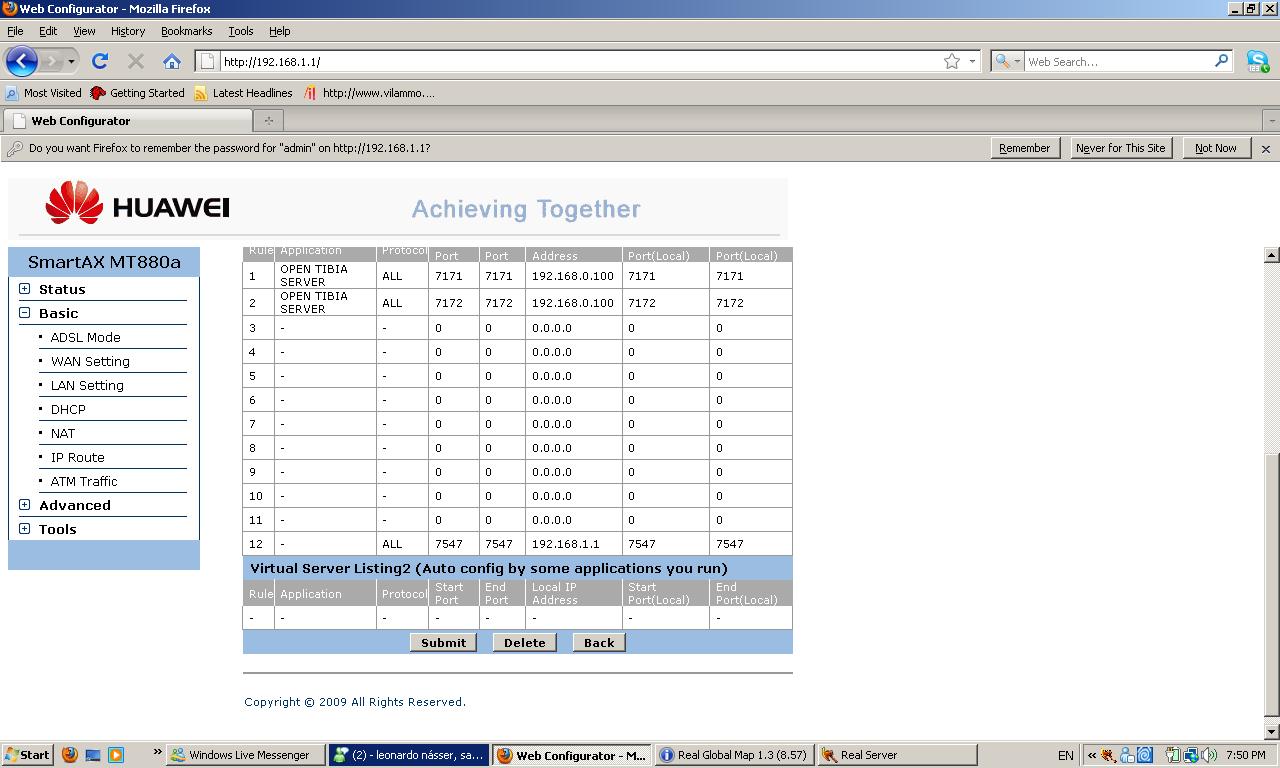This screenshot has height=768, width=1280.
Task: Open the URL history dropdown arrow
Action: click(972, 61)
